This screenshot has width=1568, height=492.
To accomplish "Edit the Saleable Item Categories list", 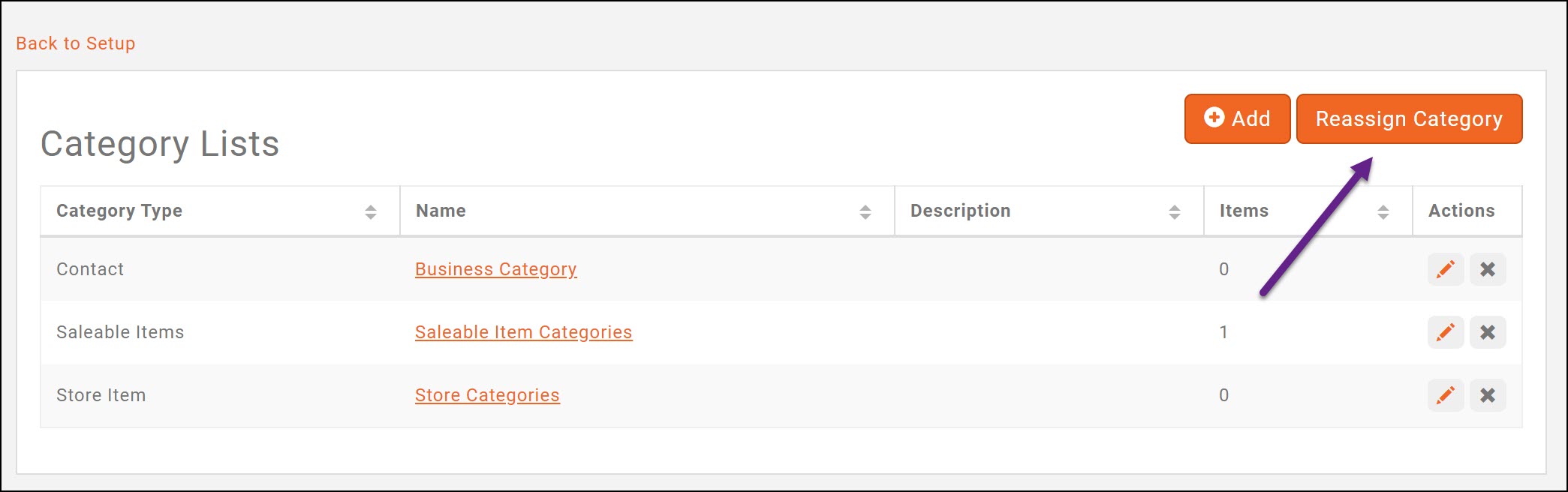I will (x=1444, y=332).
